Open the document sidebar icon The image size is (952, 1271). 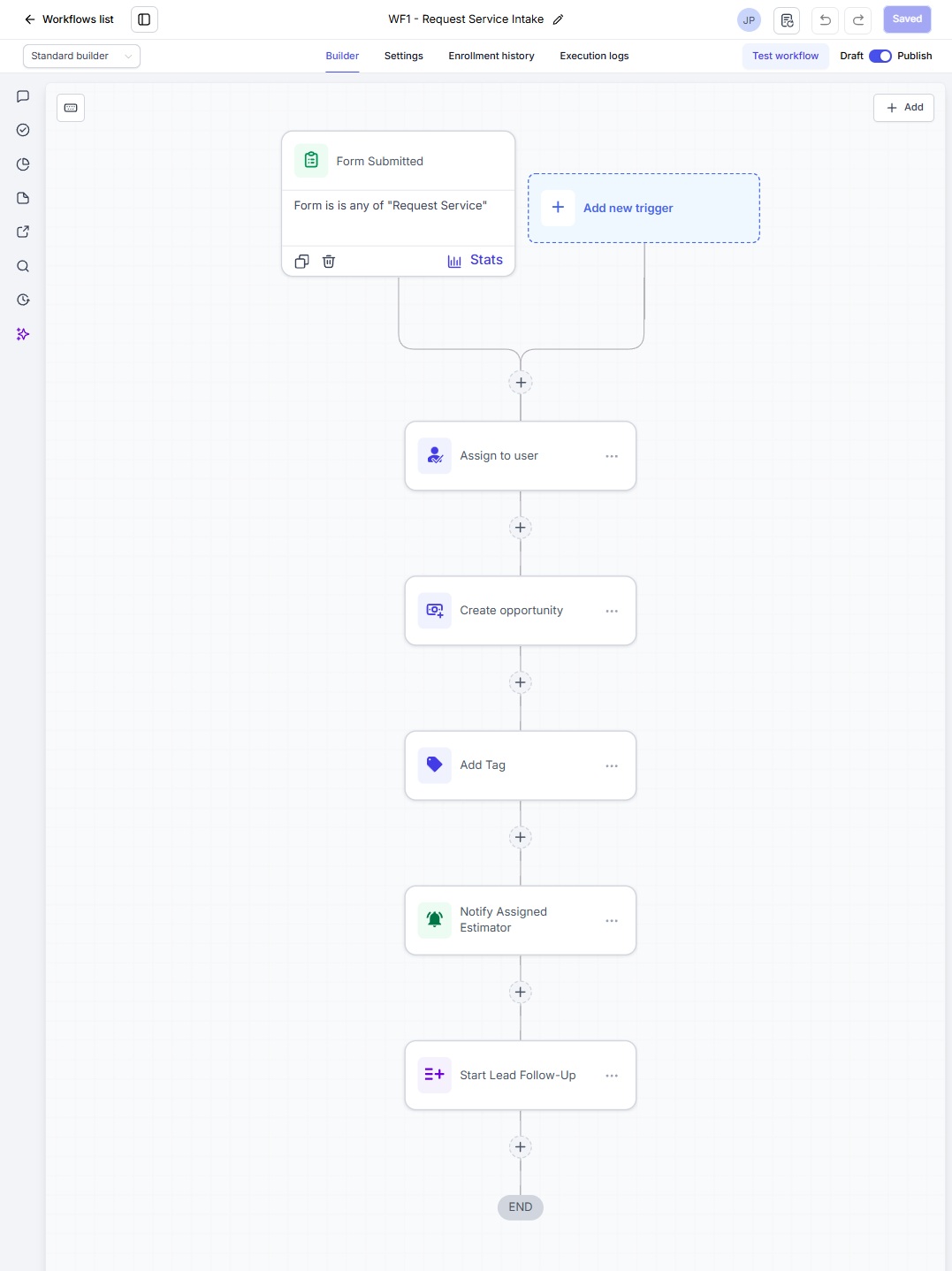[x=23, y=198]
